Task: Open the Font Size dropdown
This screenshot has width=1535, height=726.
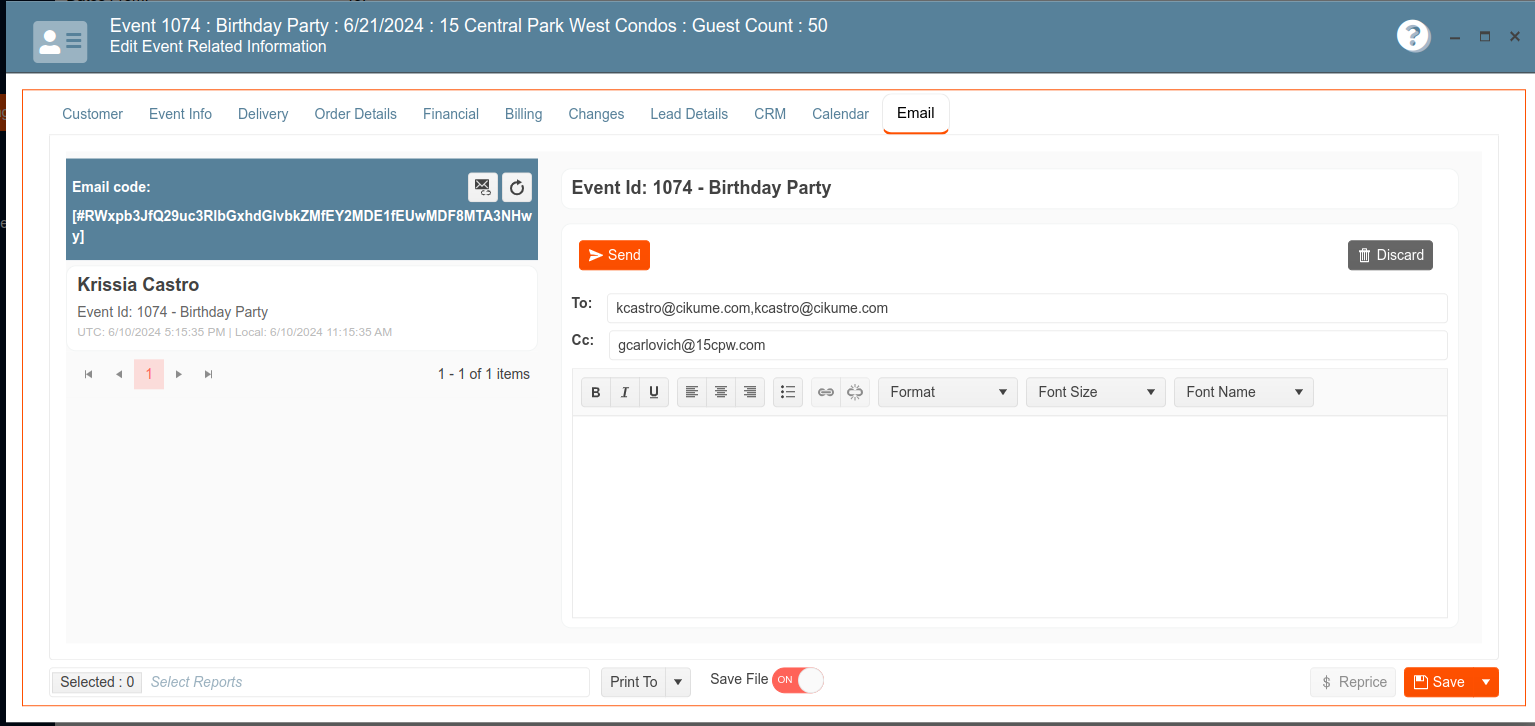Action: coord(1096,392)
